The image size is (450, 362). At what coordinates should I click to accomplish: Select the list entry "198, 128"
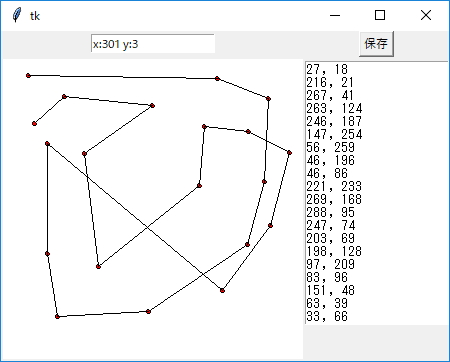tap(334, 251)
